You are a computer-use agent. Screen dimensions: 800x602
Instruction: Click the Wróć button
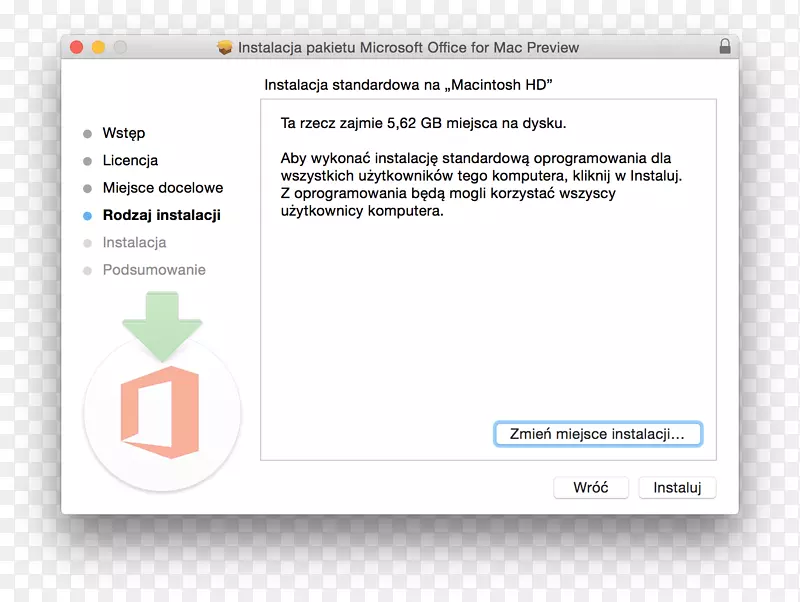click(x=591, y=487)
